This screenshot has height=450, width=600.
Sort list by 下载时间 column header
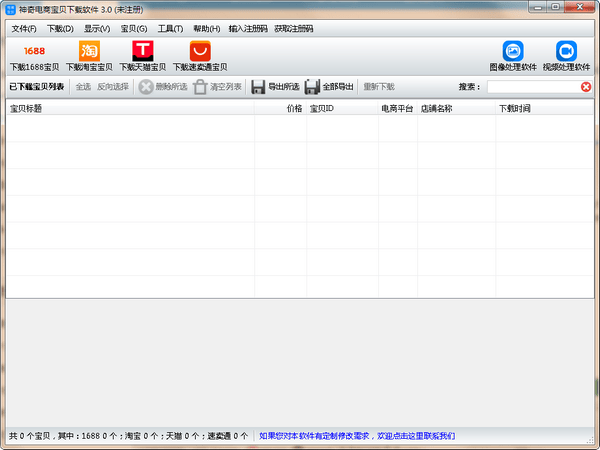pyautogui.click(x=514, y=108)
